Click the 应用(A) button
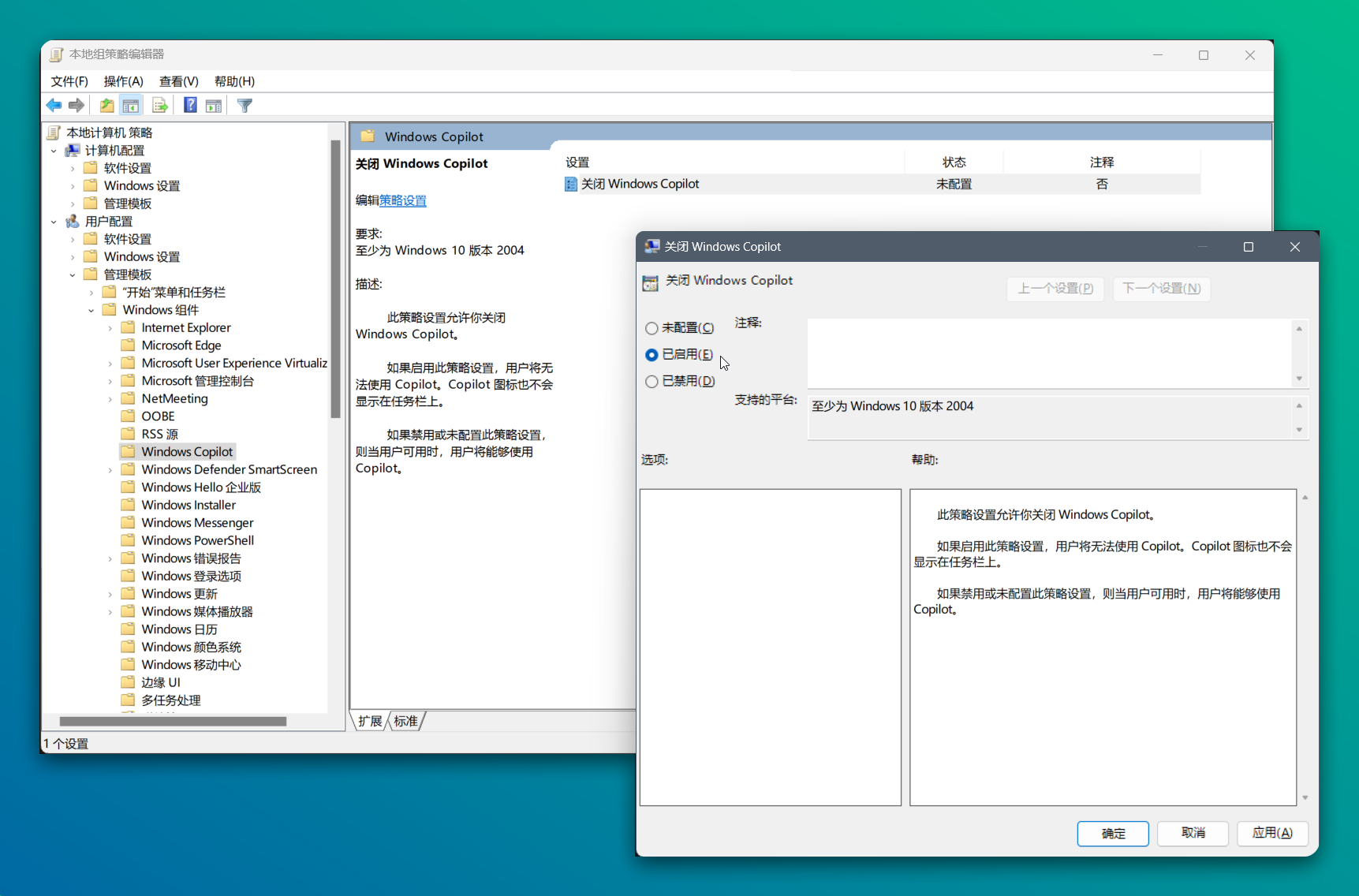Viewport: 1359px width, 896px height. pyautogui.click(x=1273, y=833)
